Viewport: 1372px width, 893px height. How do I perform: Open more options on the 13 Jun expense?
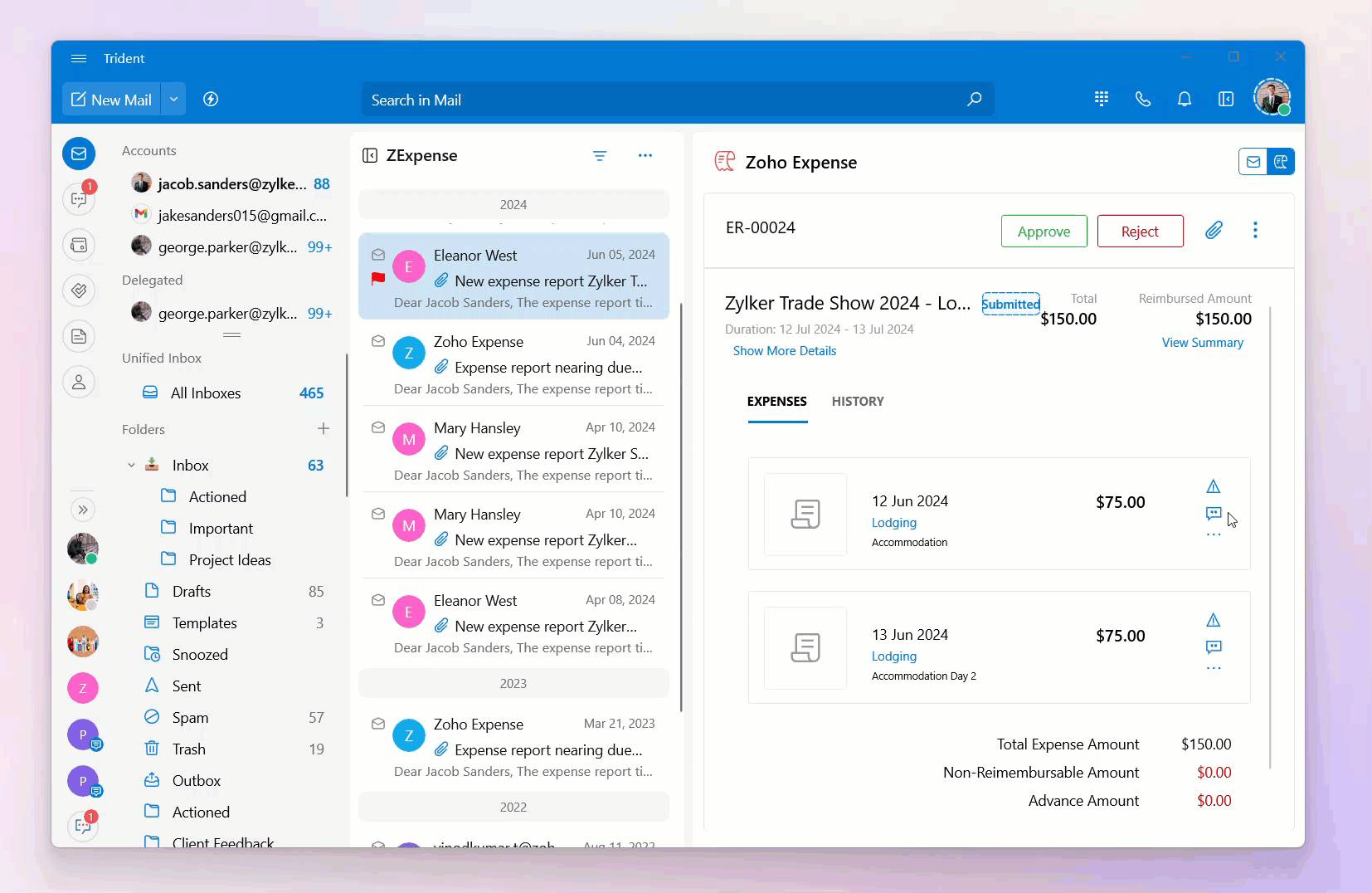(x=1214, y=669)
